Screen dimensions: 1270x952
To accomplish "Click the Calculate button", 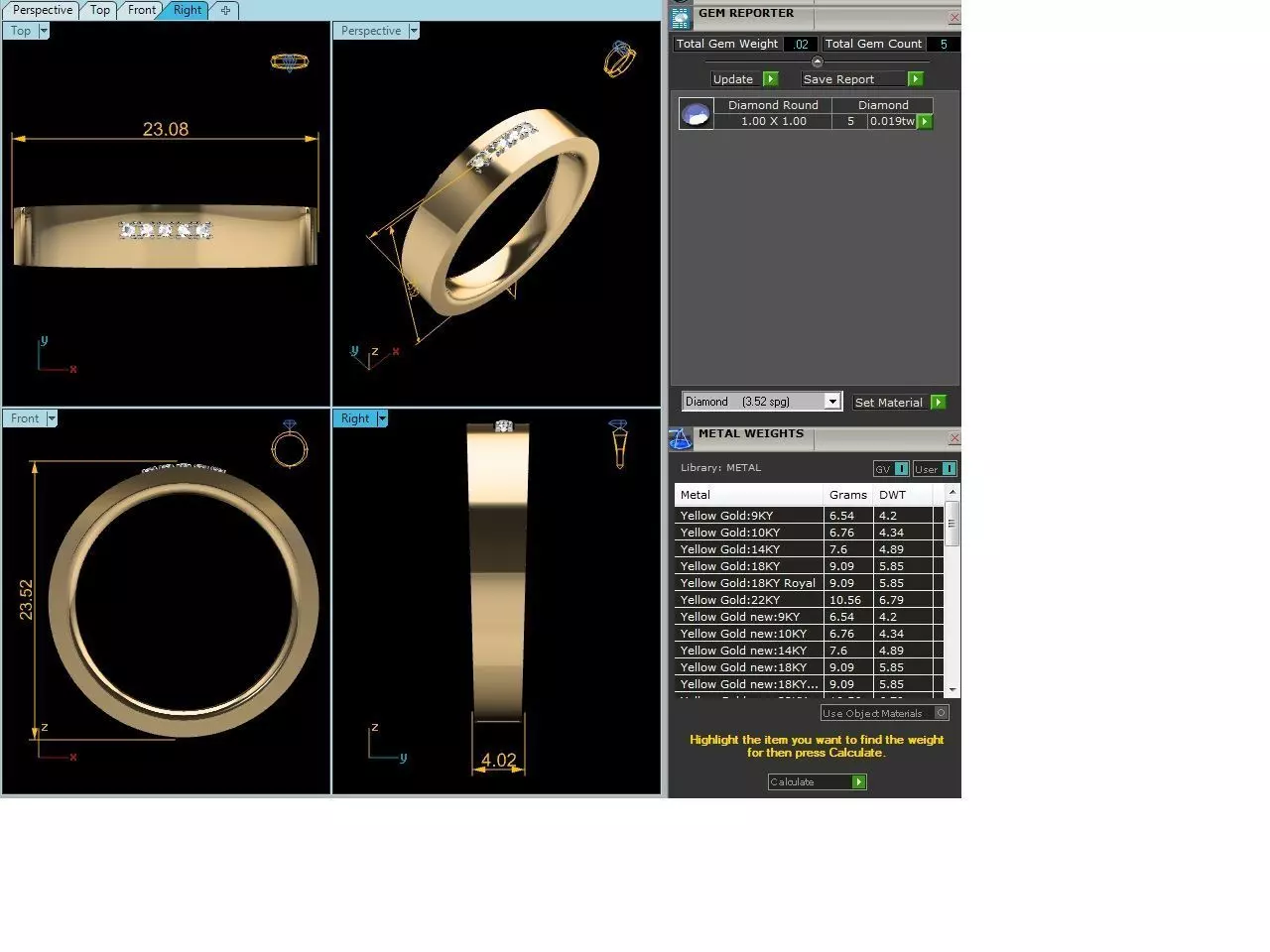I will [817, 782].
